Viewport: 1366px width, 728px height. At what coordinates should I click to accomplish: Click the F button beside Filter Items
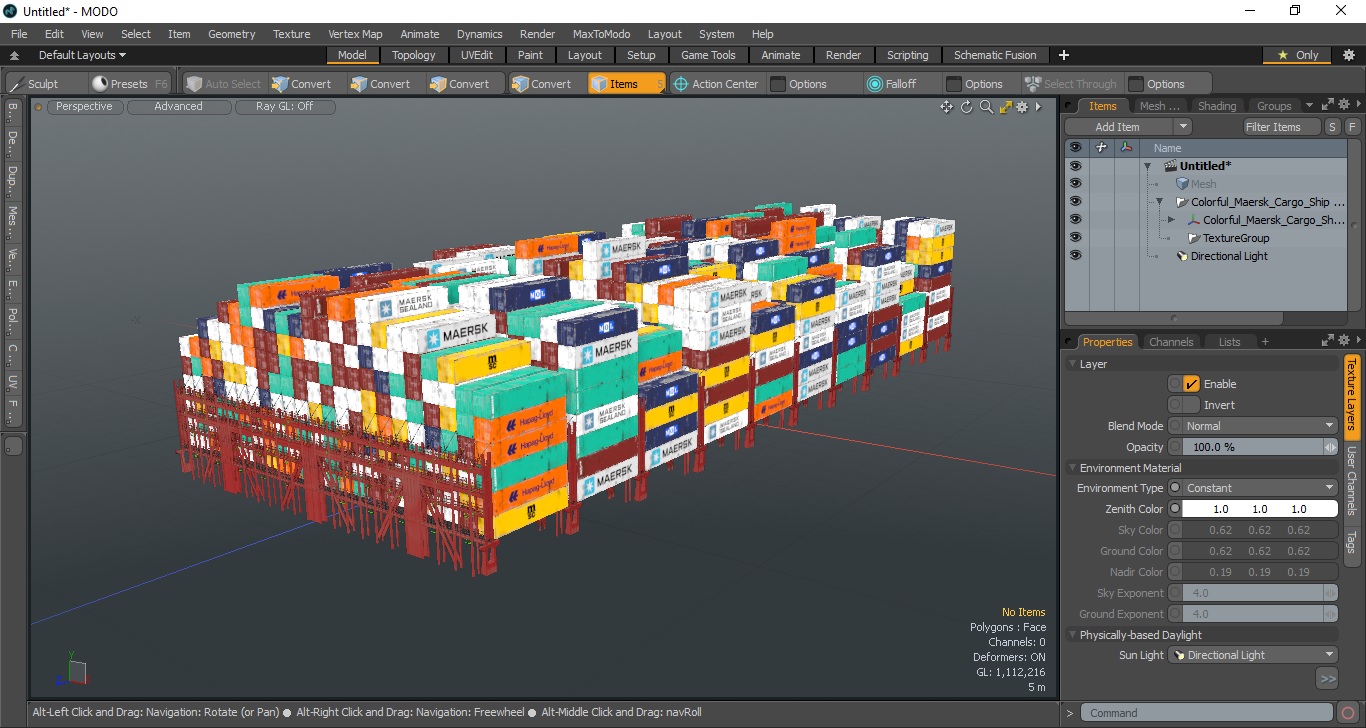pyautogui.click(x=1352, y=127)
